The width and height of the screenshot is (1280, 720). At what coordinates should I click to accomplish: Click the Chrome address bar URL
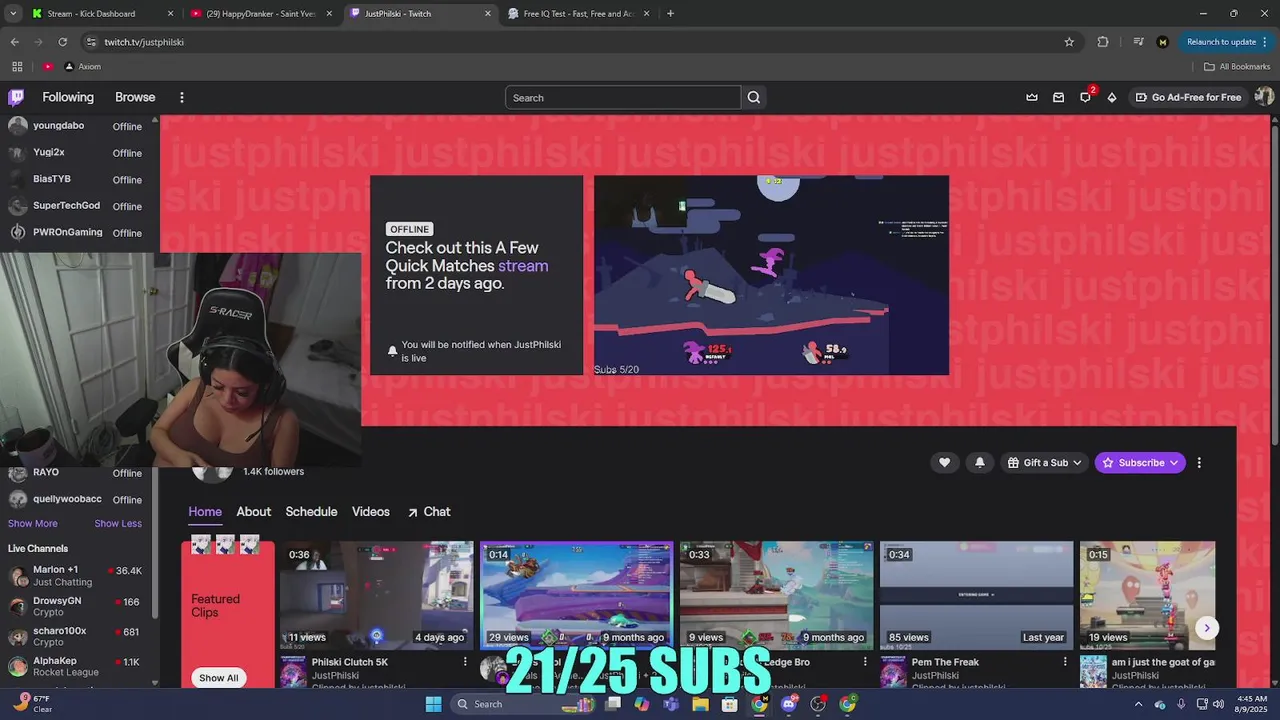click(144, 42)
